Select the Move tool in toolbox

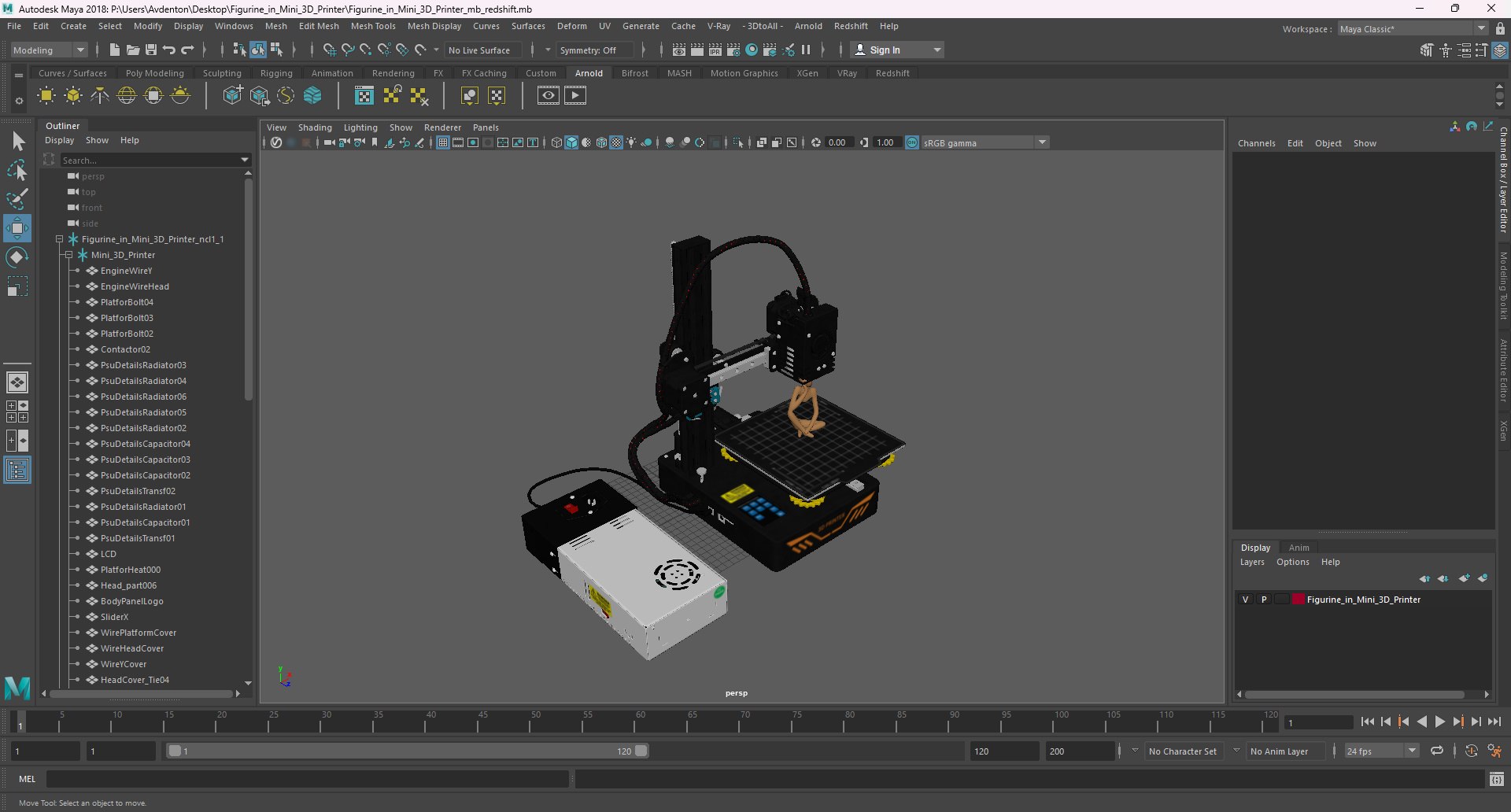(x=17, y=228)
